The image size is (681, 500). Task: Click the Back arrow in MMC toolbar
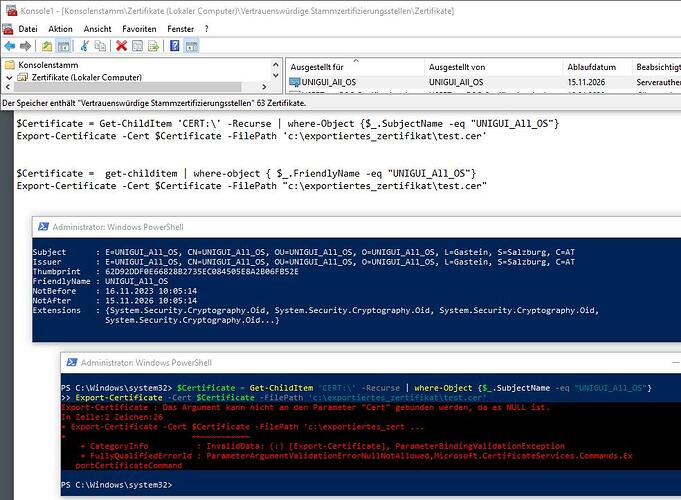coord(10,46)
